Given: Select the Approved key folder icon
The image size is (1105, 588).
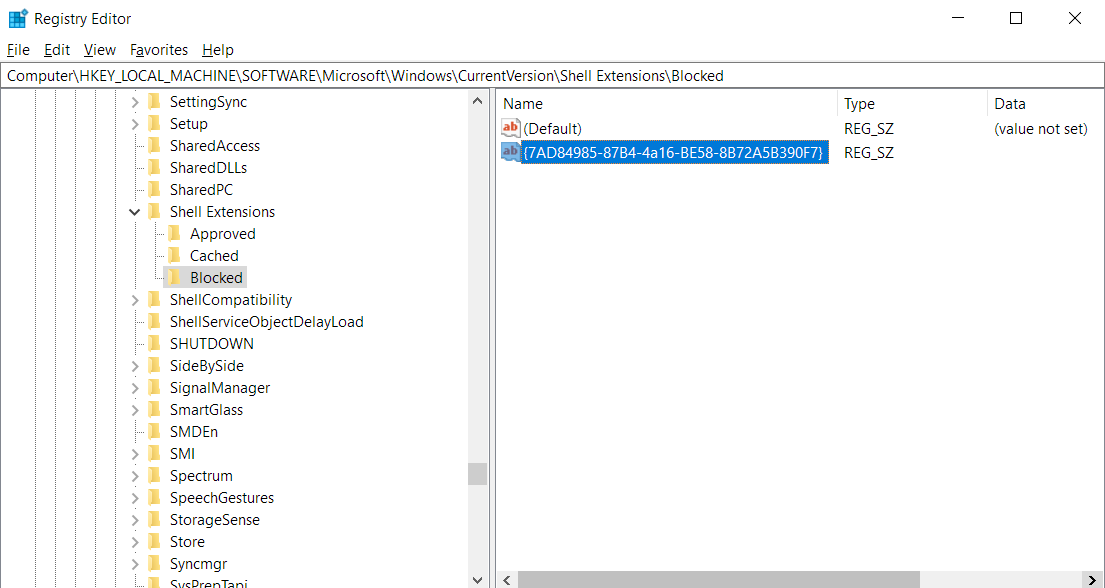Looking at the screenshot, I should click(177, 233).
